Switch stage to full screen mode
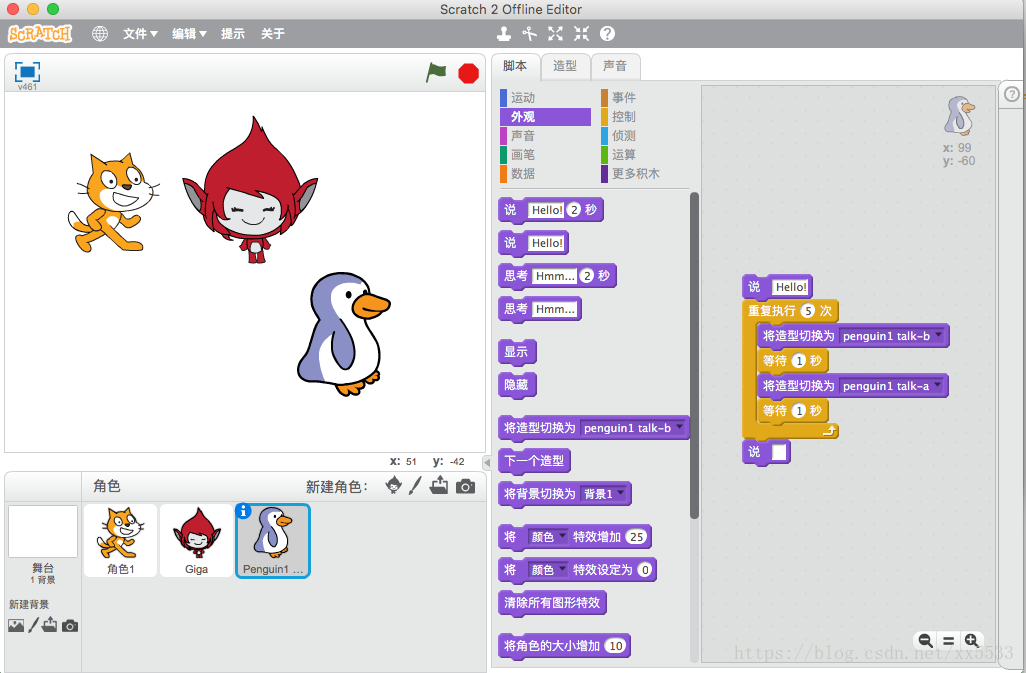Viewport: 1026px width, 673px height. 27,72
